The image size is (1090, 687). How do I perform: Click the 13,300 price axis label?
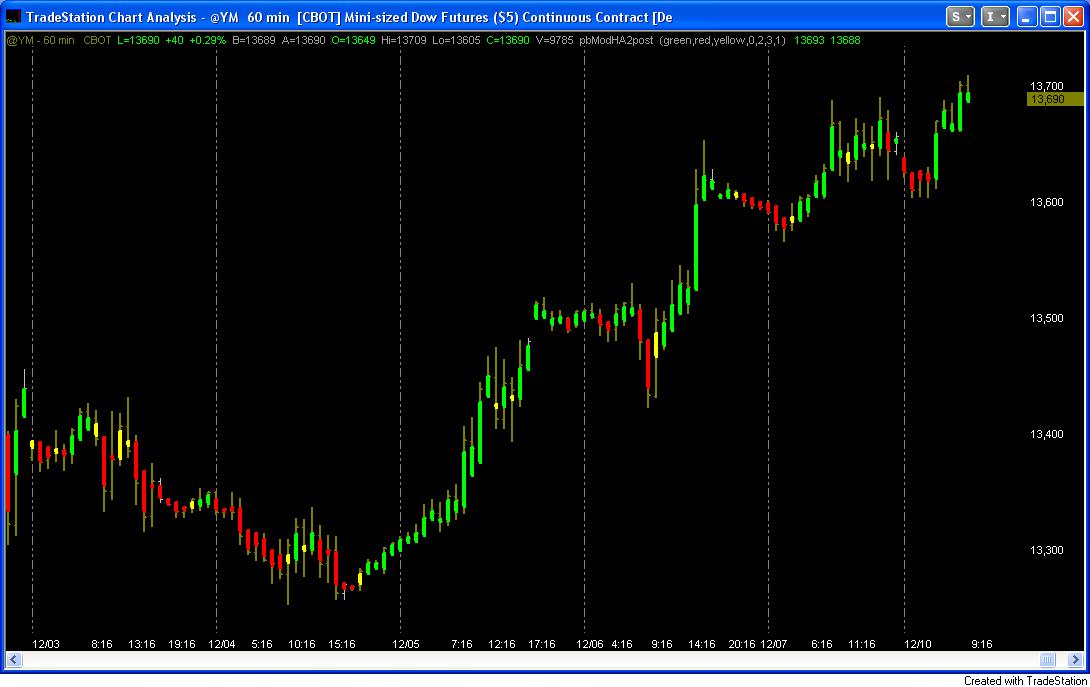[1046, 551]
